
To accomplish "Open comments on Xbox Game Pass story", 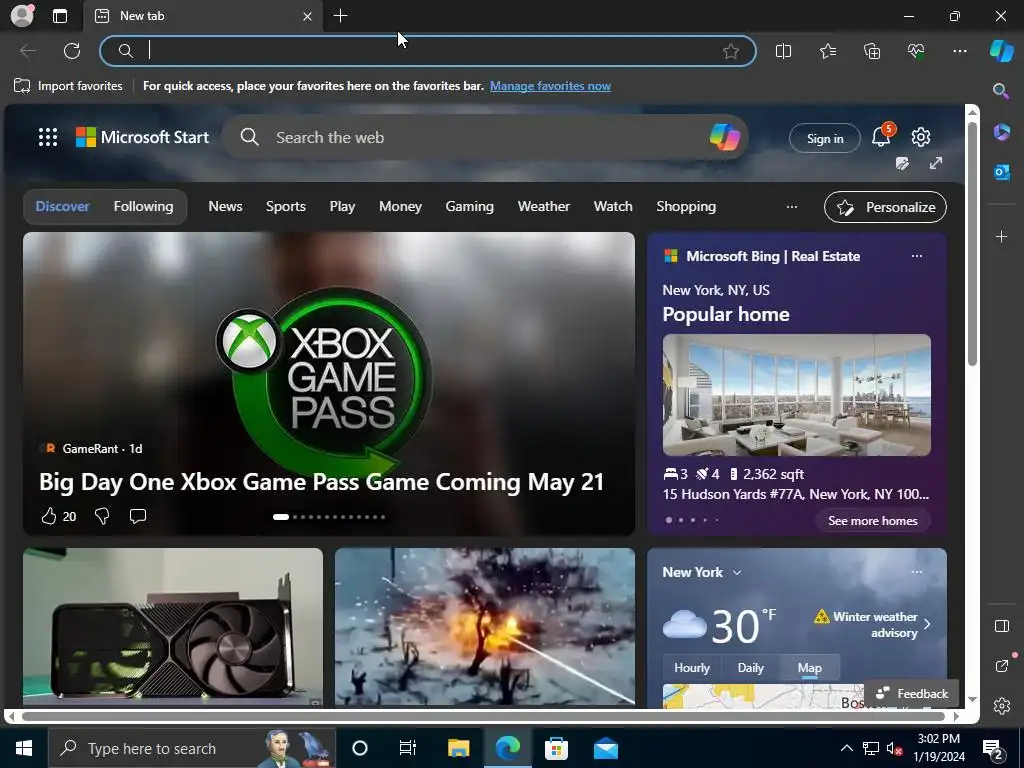I will pyautogui.click(x=137, y=516).
